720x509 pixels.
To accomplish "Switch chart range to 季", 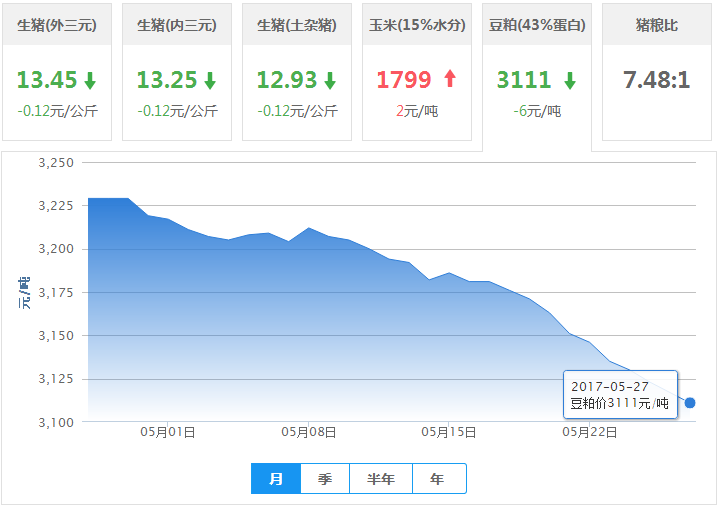I will [325, 479].
